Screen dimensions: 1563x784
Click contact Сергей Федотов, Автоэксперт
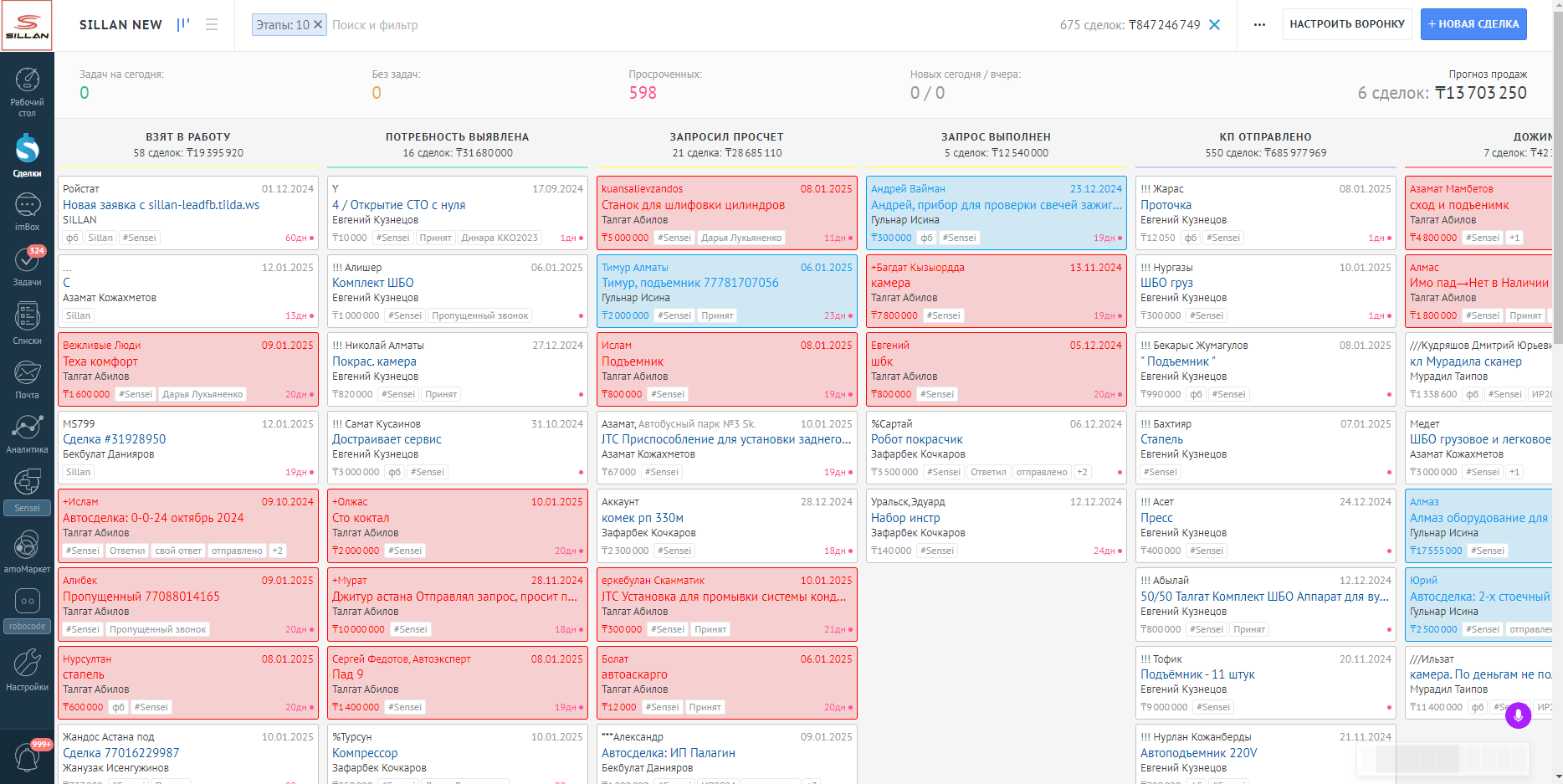[402, 659]
